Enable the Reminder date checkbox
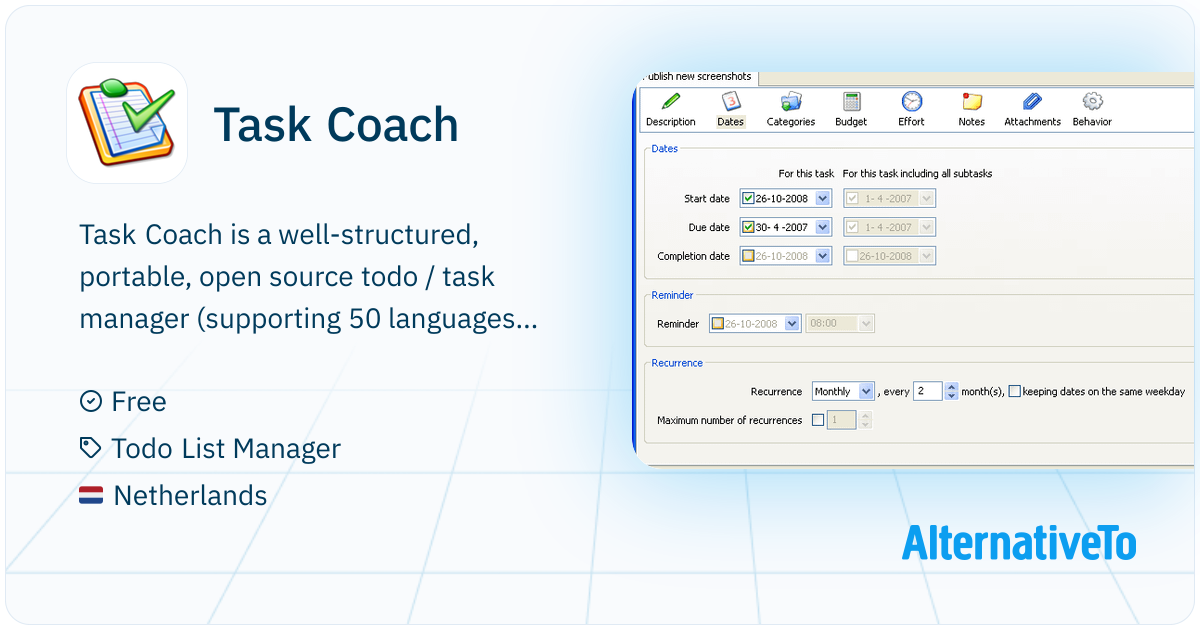Image resolution: width=1200 pixels, height=630 pixels. point(716,324)
